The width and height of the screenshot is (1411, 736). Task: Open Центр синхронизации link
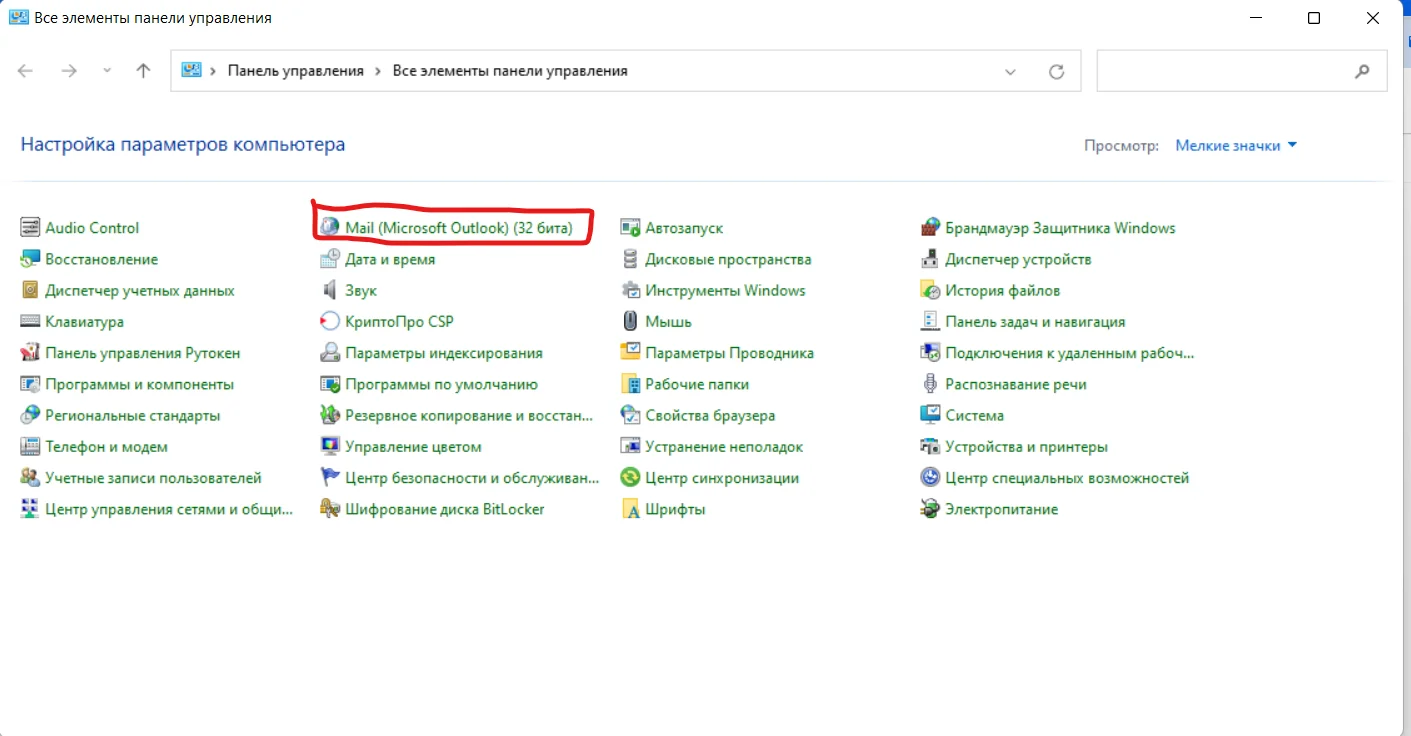[722, 478]
